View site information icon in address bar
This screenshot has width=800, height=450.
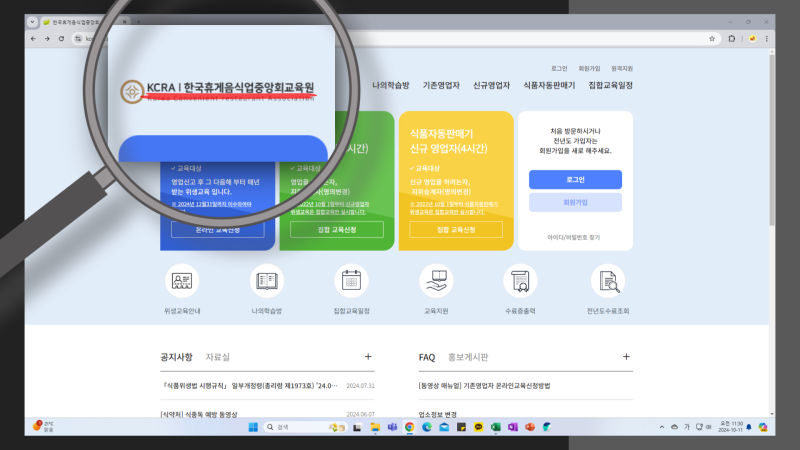pyautogui.click(x=78, y=39)
